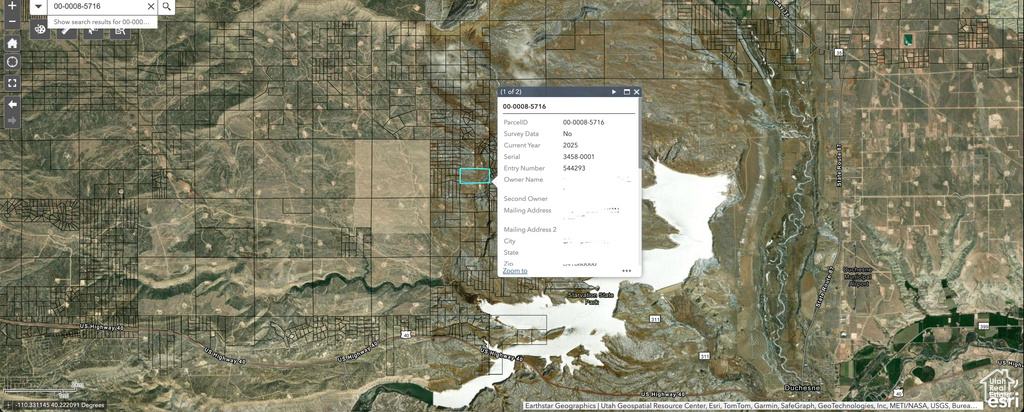
Task: Show next feature in popup
Action: pos(614,92)
